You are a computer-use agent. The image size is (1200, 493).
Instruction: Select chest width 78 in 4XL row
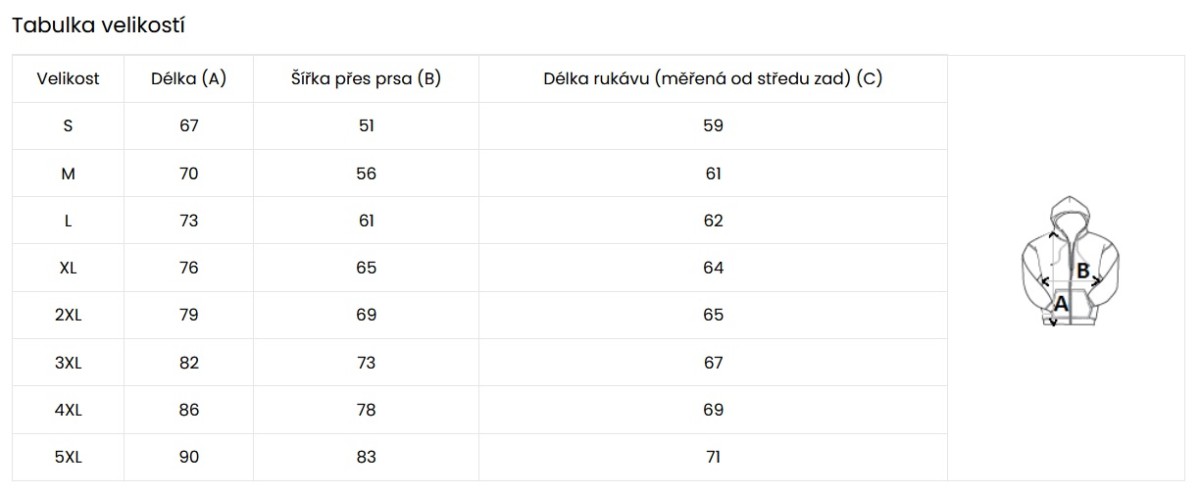click(x=366, y=410)
